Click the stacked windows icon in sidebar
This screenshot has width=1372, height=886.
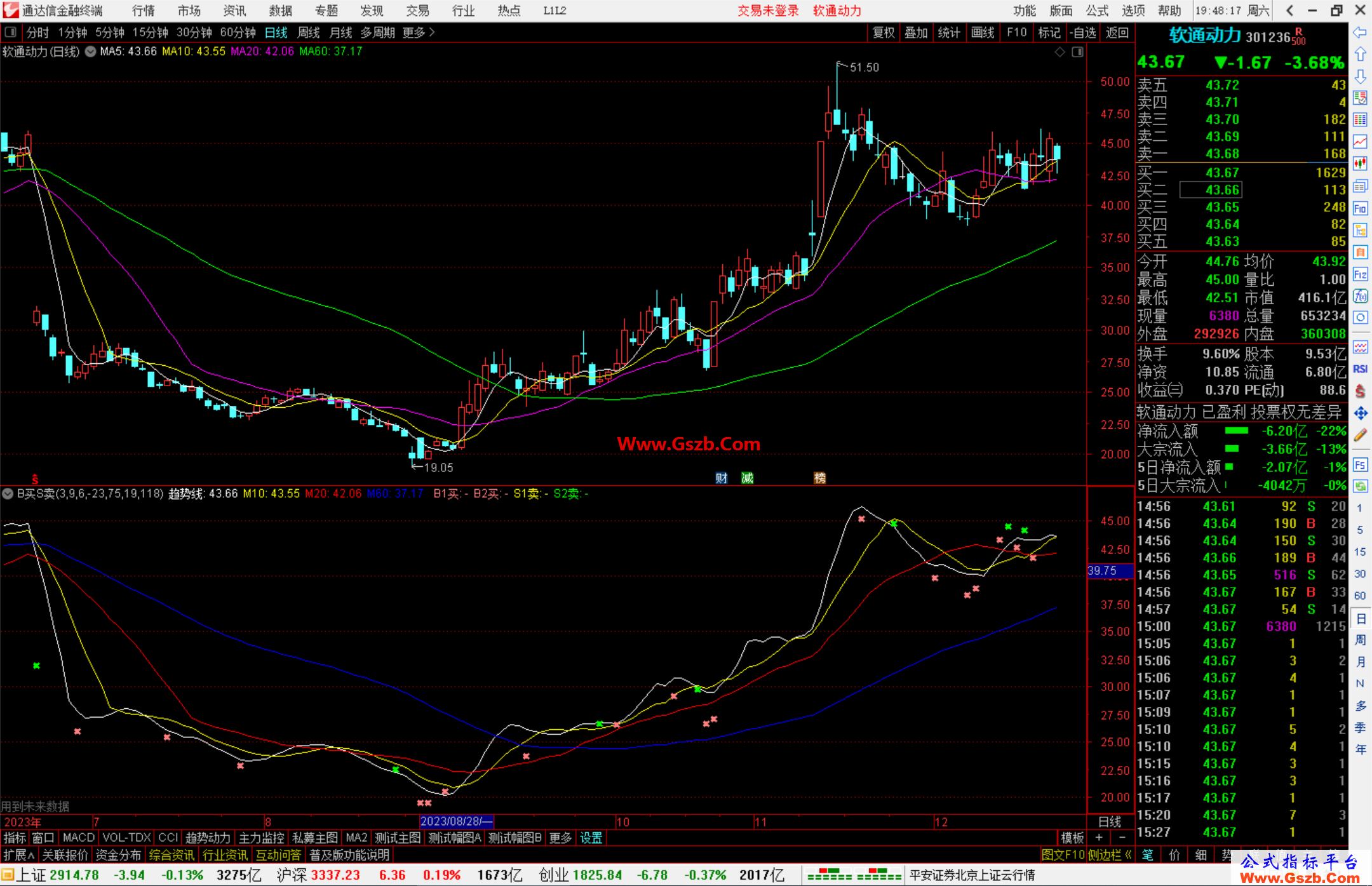[1360, 186]
